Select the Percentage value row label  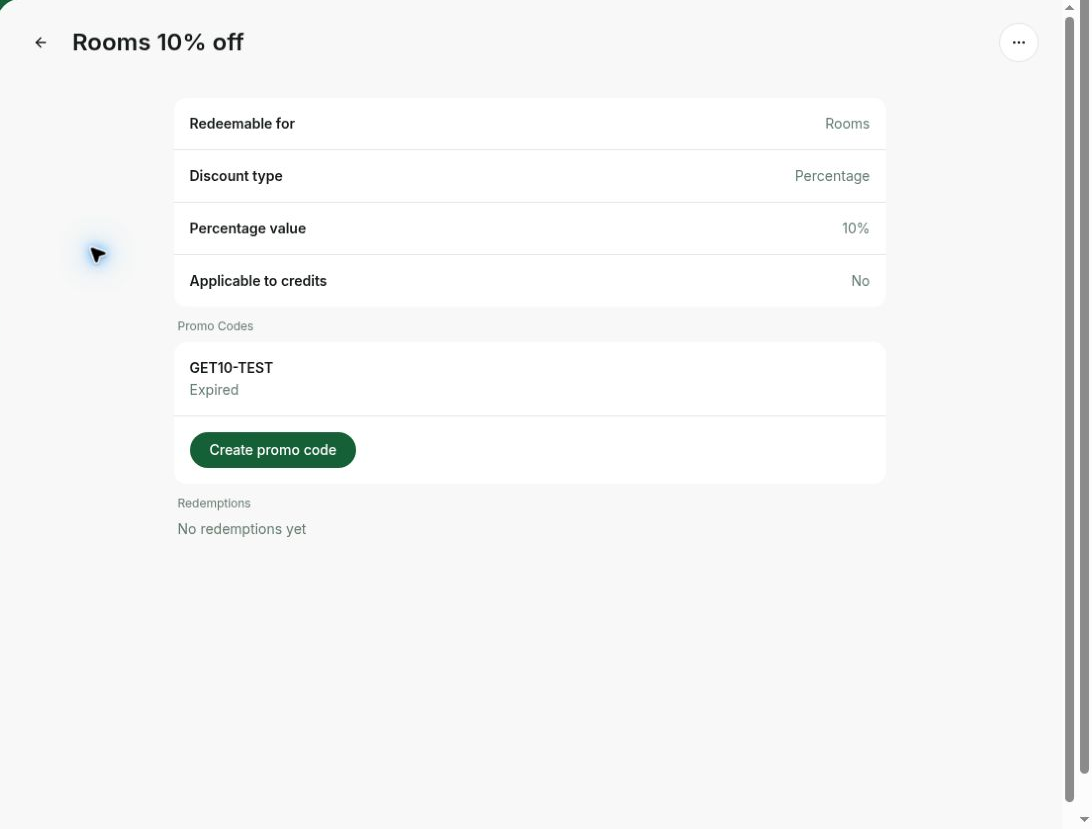point(247,228)
